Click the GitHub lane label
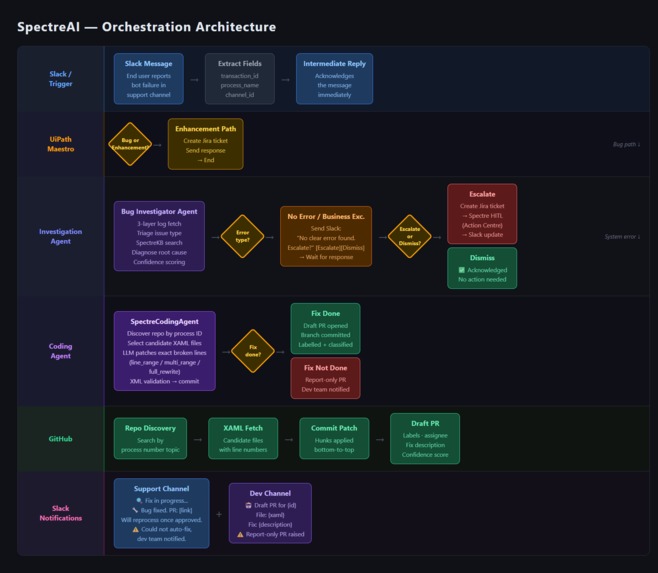The width and height of the screenshot is (658, 573). (60, 439)
